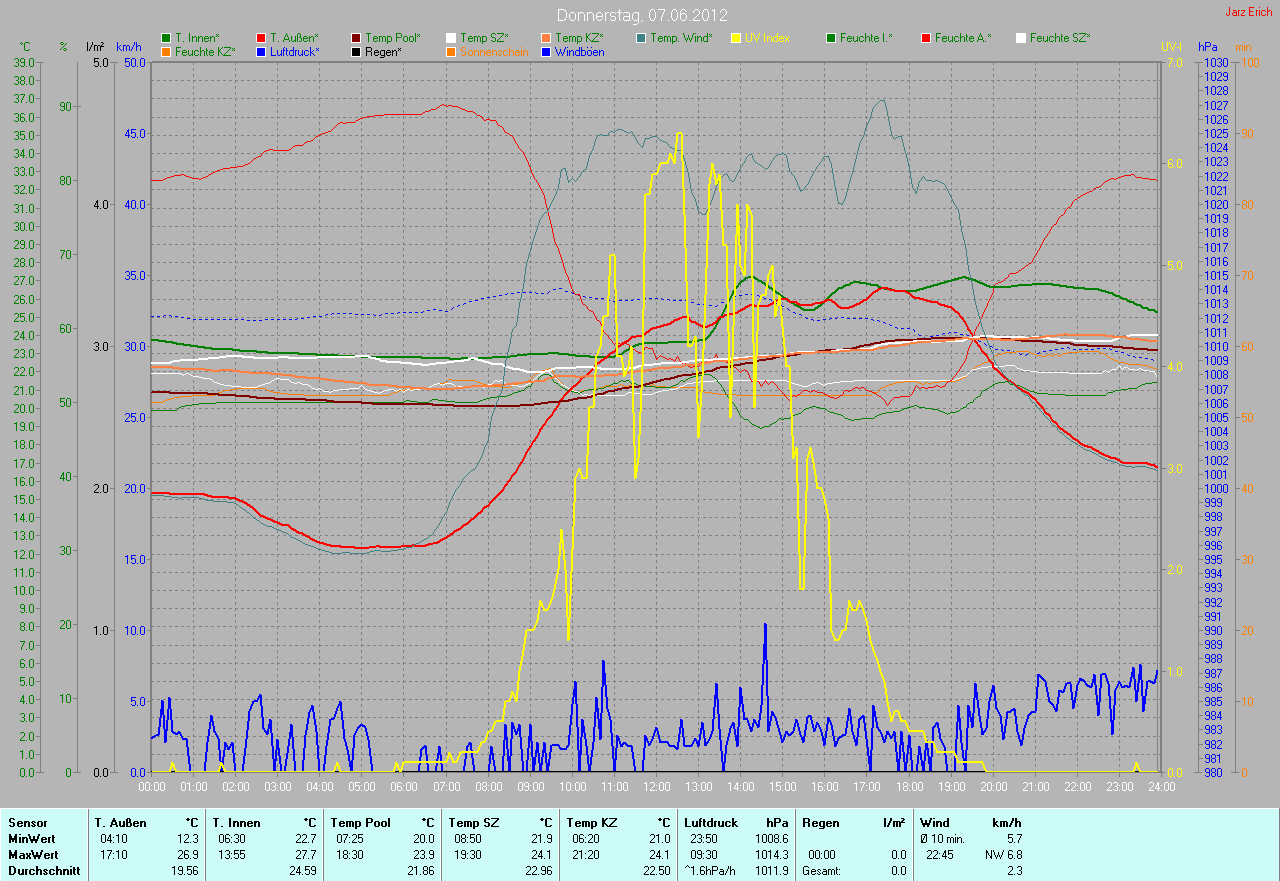Click the "Sensor" table header
The width and height of the screenshot is (1280, 881).
(27, 823)
